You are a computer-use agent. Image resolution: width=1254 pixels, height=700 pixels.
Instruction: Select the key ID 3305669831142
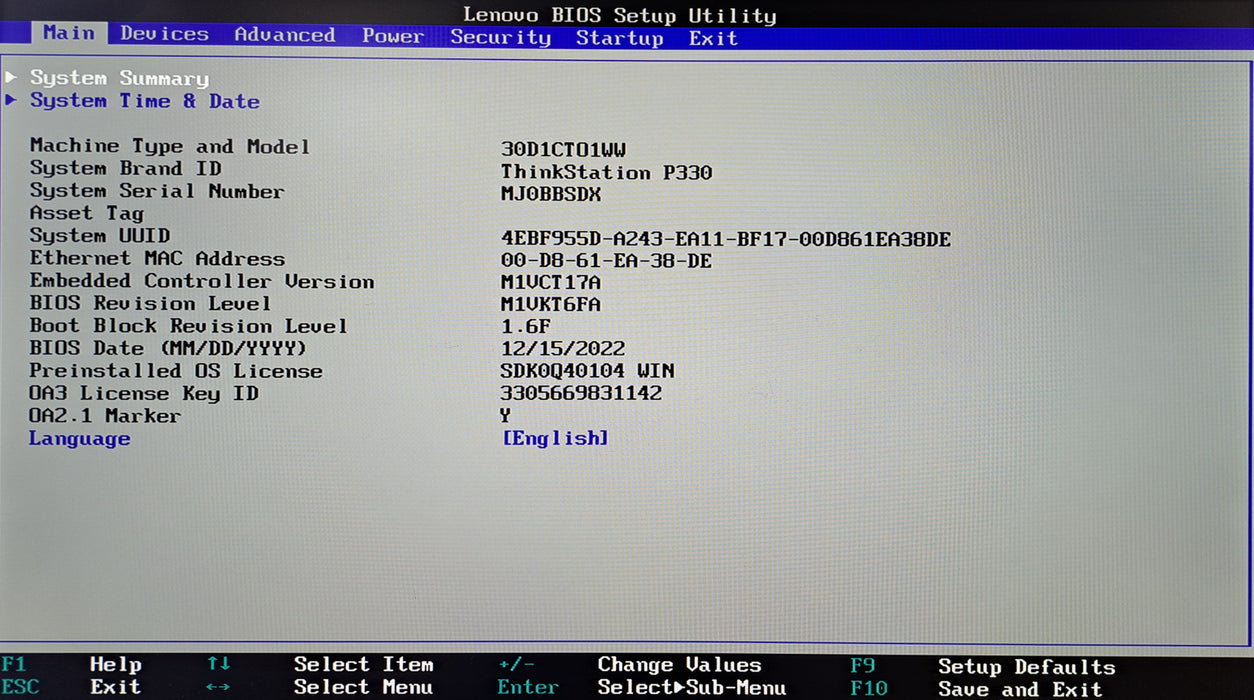(x=581, y=393)
